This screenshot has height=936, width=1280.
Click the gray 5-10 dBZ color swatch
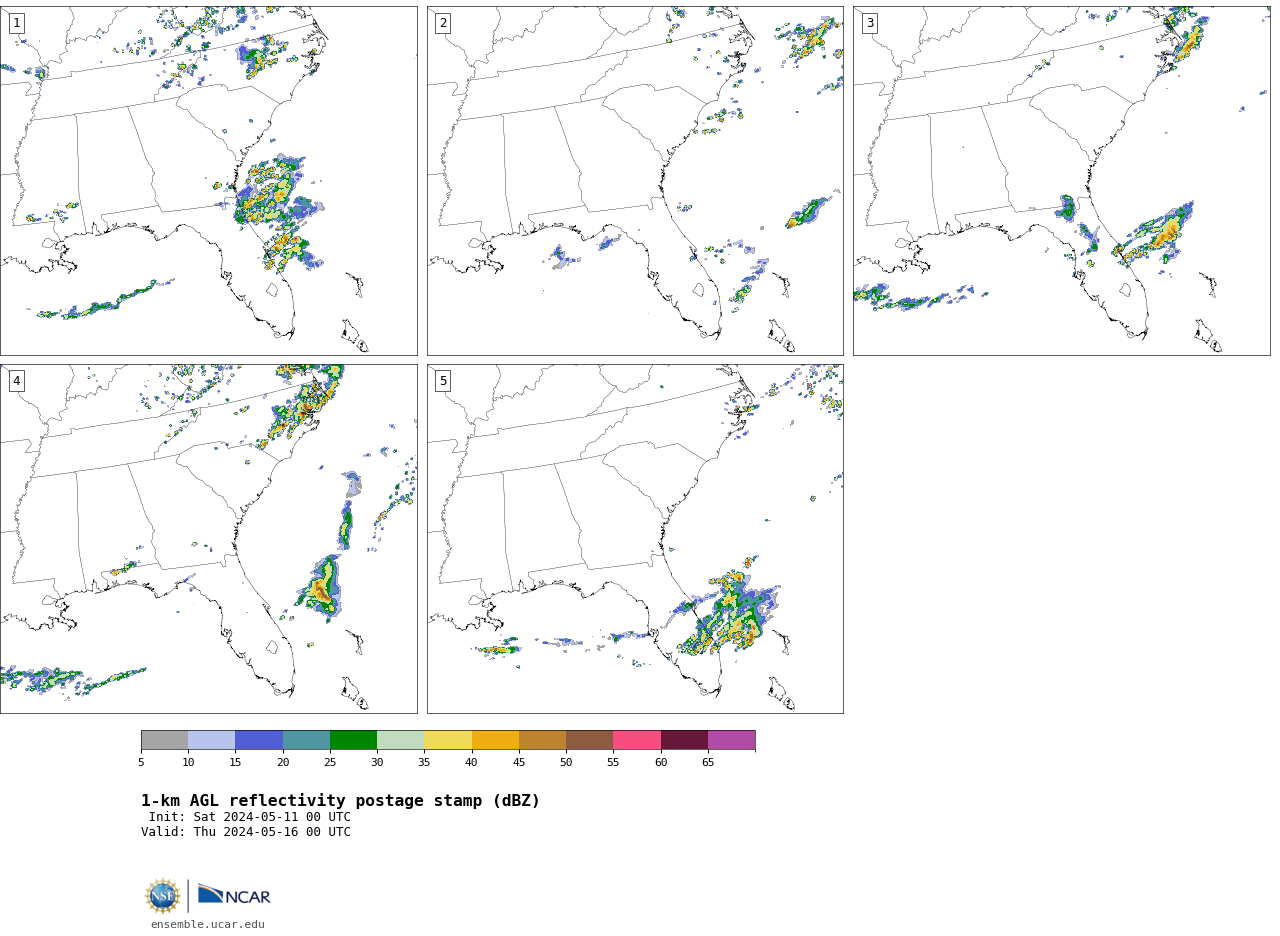pyautogui.click(x=164, y=740)
